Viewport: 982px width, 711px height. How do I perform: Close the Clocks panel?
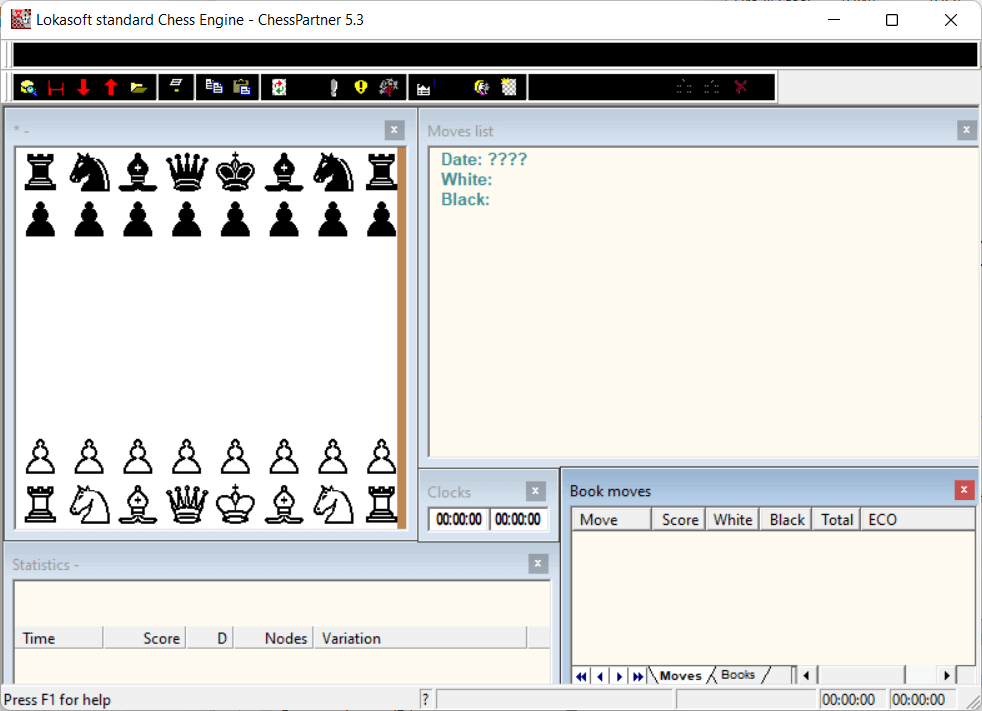tap(535, 490)
